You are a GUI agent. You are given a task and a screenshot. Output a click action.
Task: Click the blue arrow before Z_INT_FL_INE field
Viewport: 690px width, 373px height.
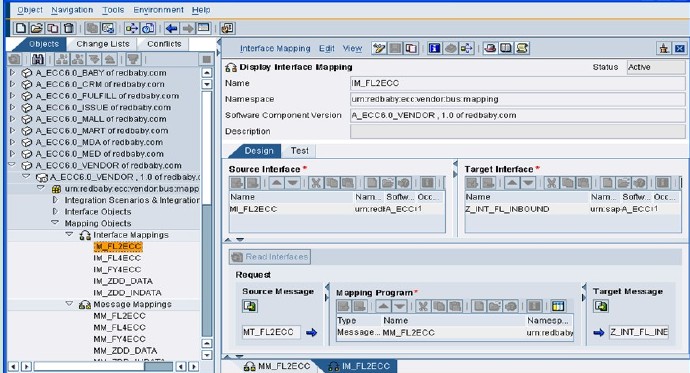coord(599,333)
